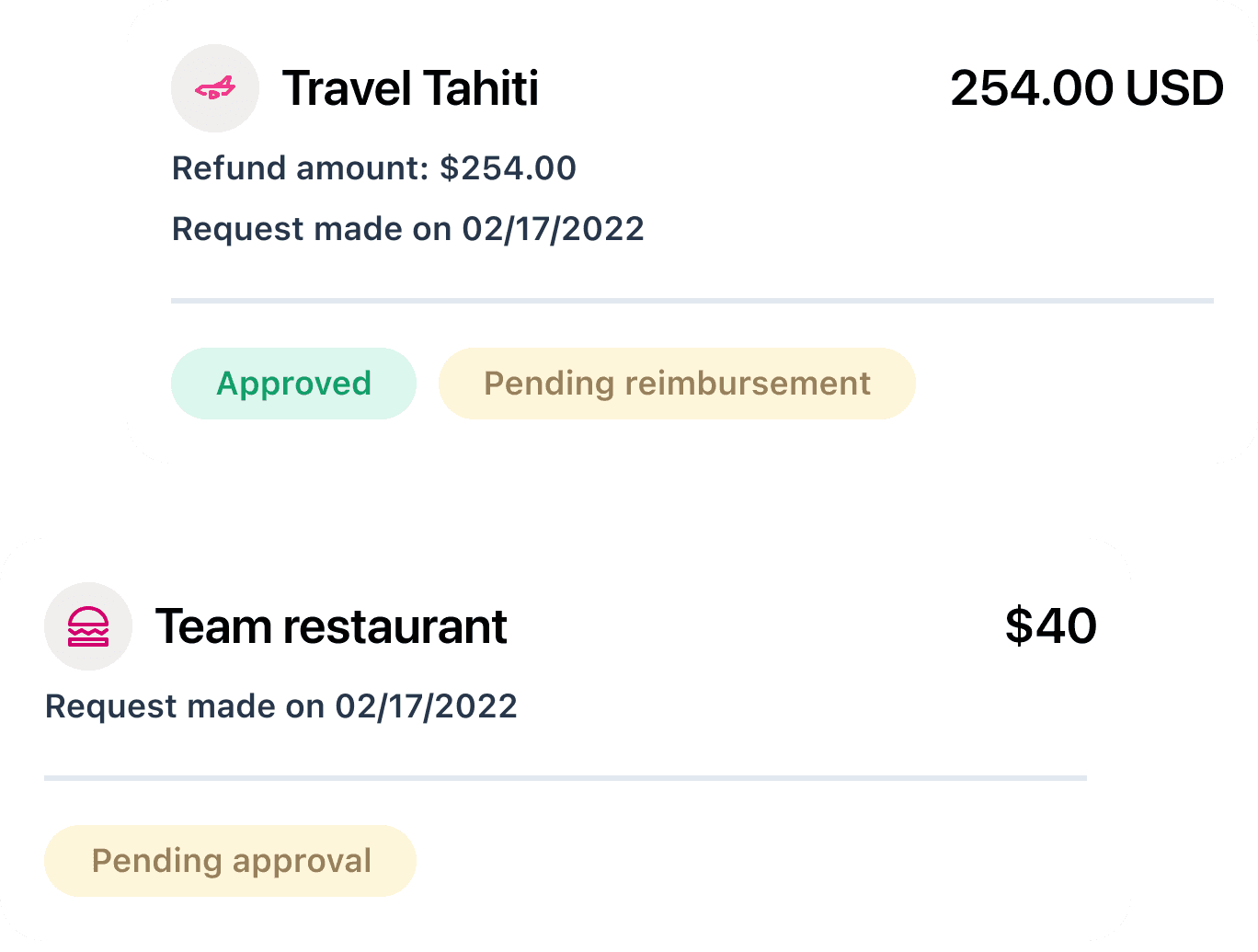Click the Refund amount: $254.00 text
1258x952 pixels.
(374, 168)
